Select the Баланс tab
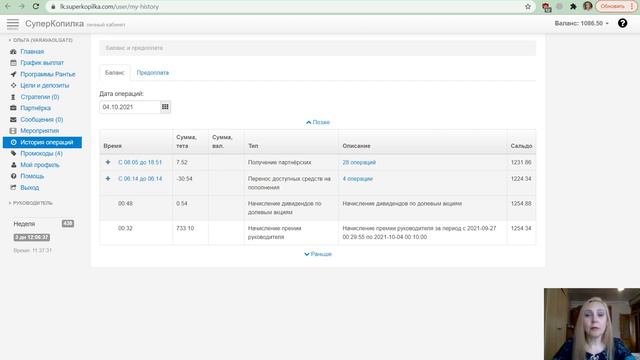640x360 pixels. click(x=115, y=73)
